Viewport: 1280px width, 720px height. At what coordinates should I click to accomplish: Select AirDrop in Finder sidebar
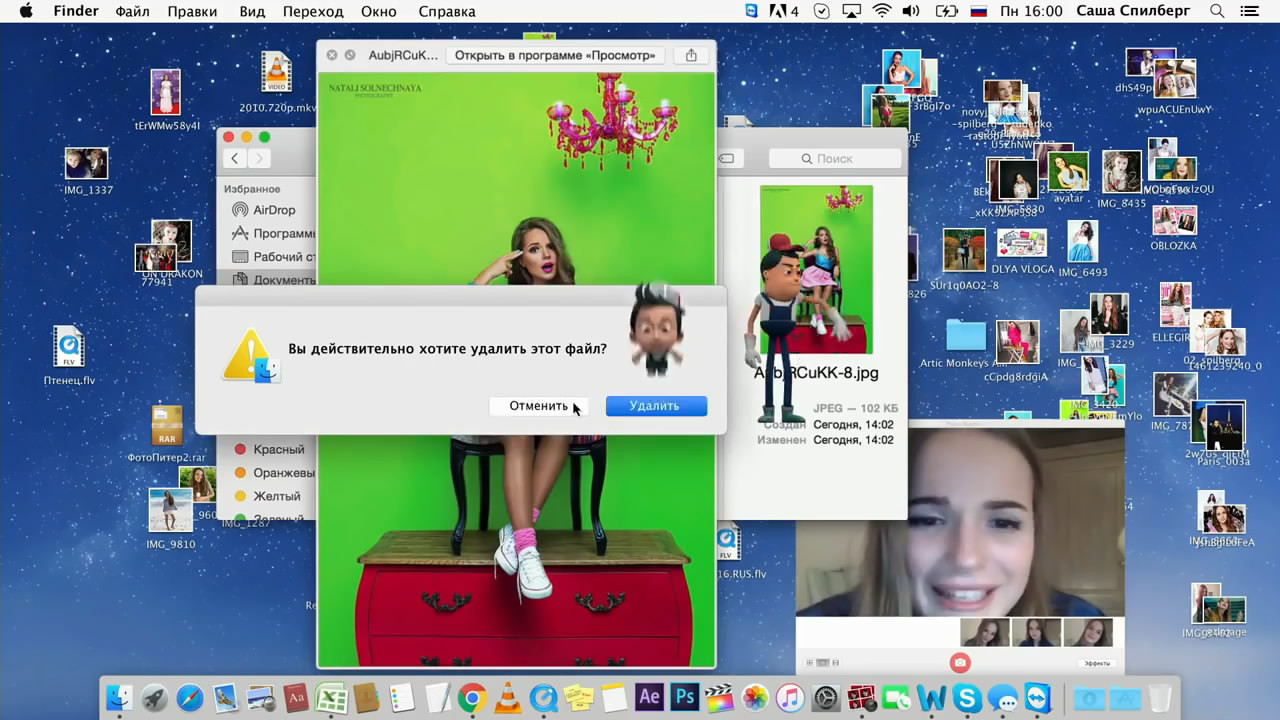point(273,210)
